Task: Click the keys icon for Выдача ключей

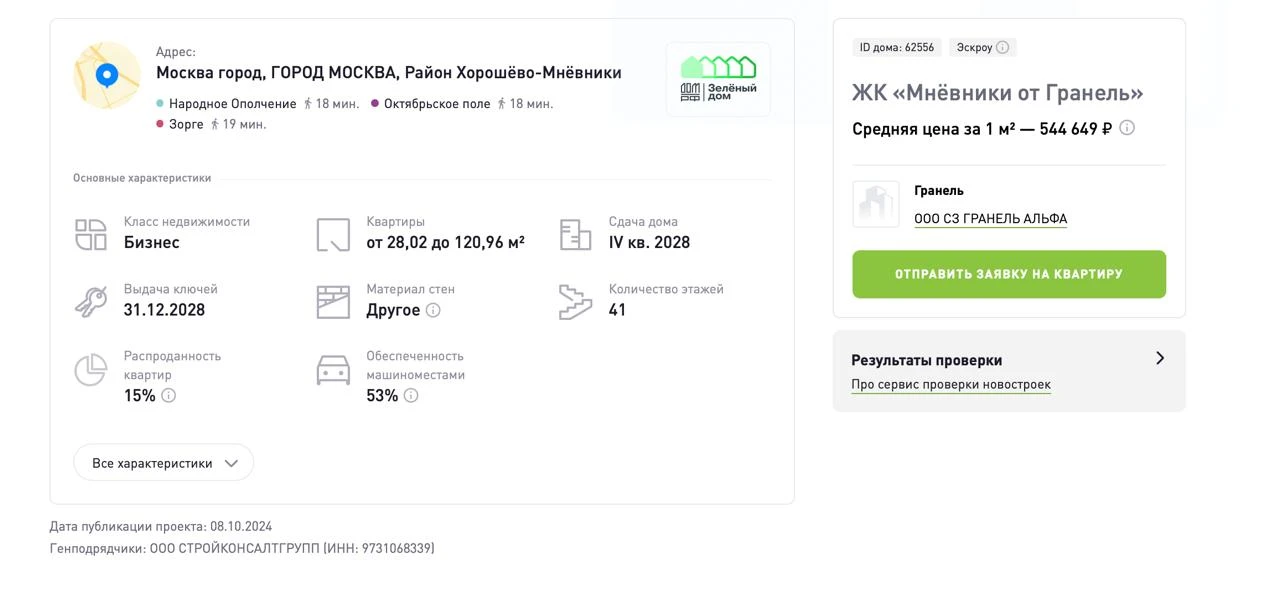Action: click(91, 301)
